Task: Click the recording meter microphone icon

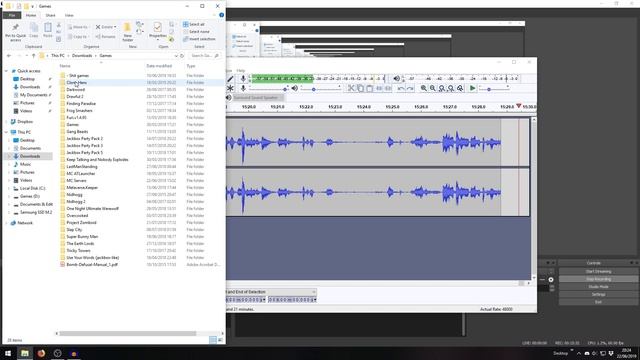Action: [243, 78]
